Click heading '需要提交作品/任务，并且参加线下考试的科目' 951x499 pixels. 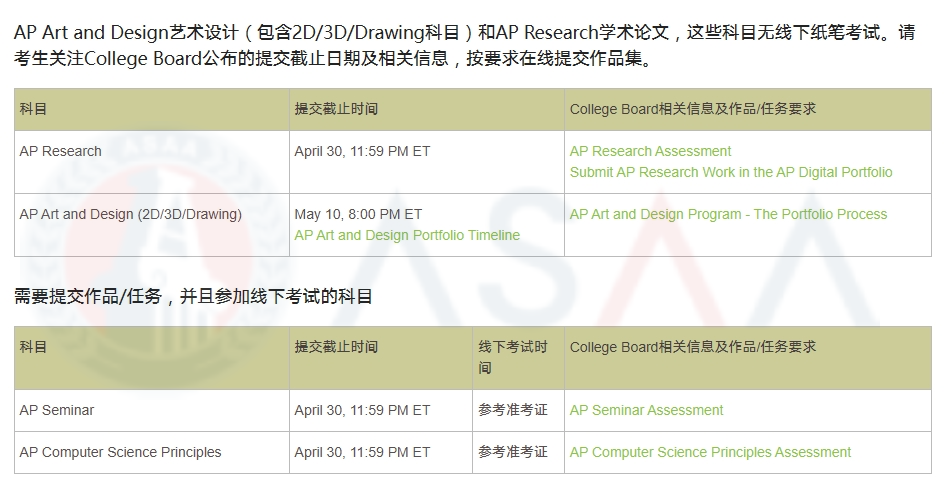point(193,296)
